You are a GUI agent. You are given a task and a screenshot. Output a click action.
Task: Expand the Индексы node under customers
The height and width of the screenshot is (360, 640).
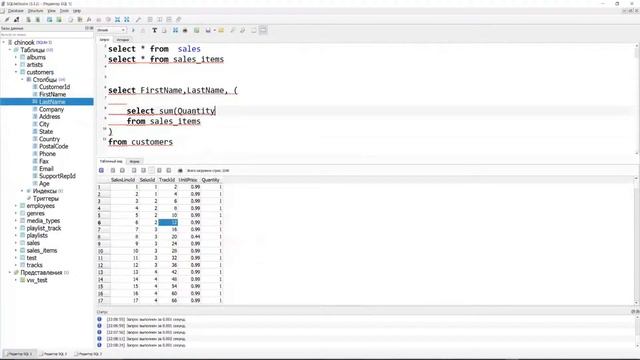pyautogui.click(x=22, y=191)
